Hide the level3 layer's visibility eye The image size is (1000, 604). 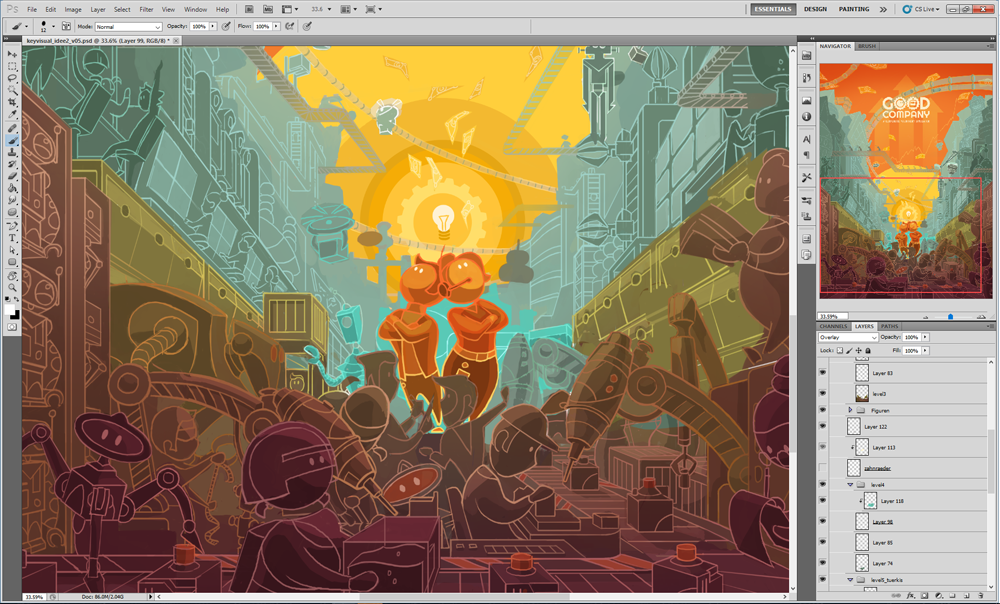[x=823, y=394]
